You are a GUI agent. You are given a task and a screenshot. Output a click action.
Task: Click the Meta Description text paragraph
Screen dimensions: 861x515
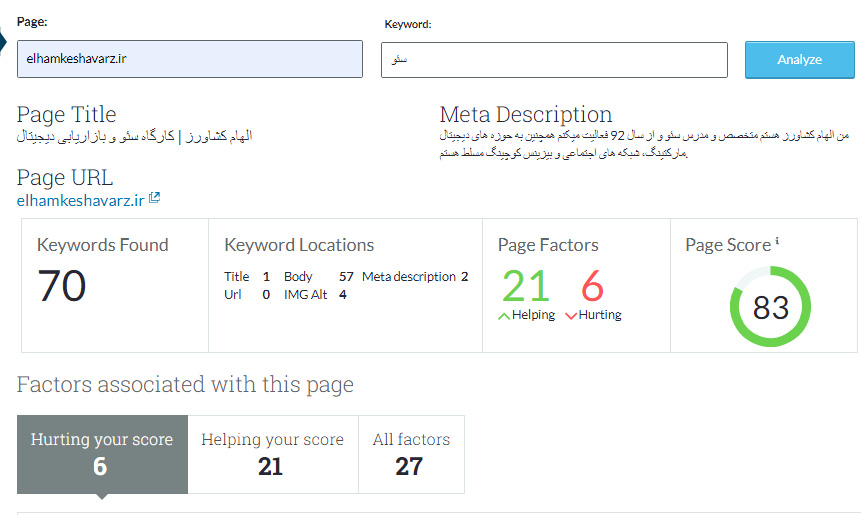coord(643,144)
